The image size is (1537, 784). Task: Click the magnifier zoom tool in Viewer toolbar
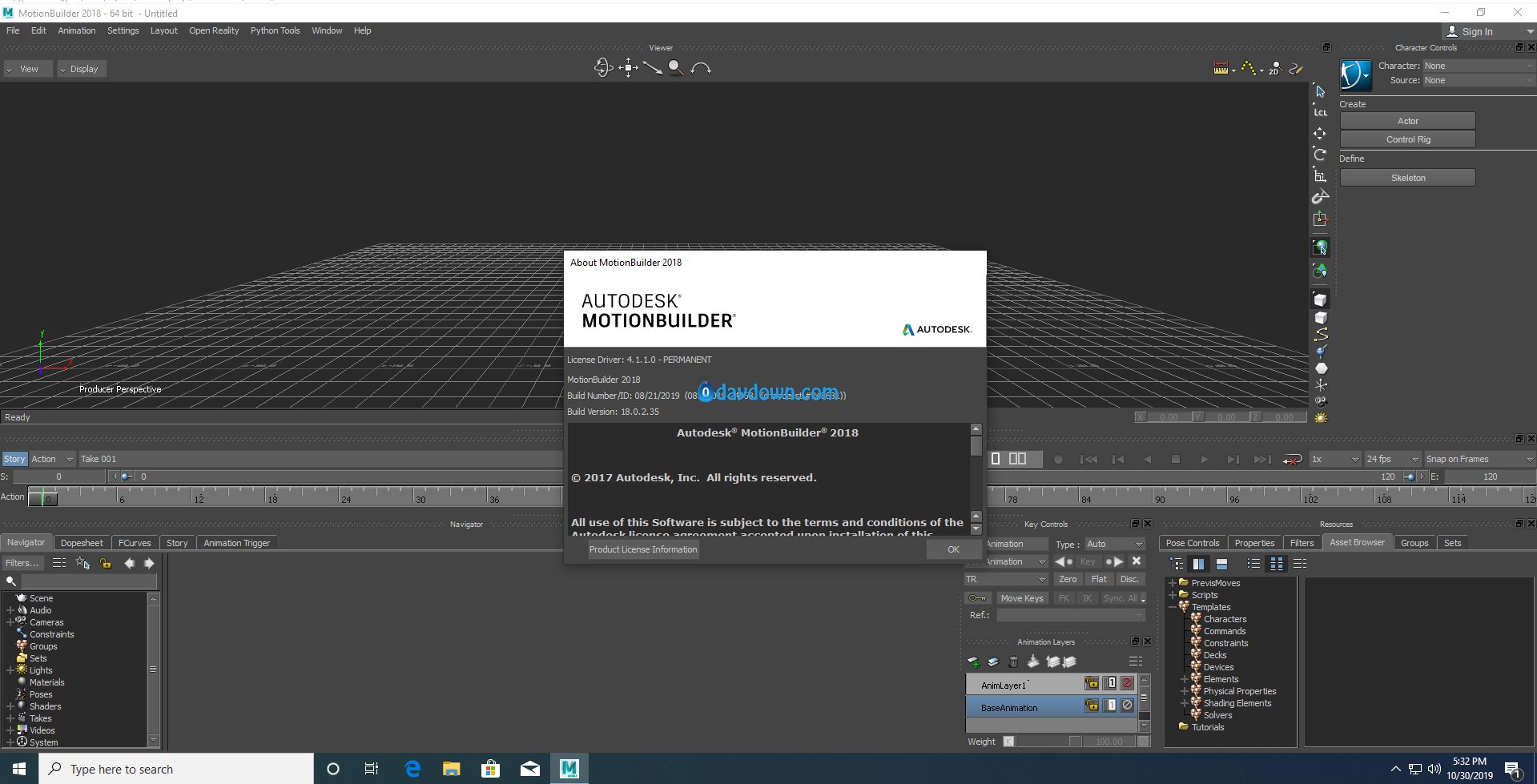pyautogui.click(x=676, y=68)
